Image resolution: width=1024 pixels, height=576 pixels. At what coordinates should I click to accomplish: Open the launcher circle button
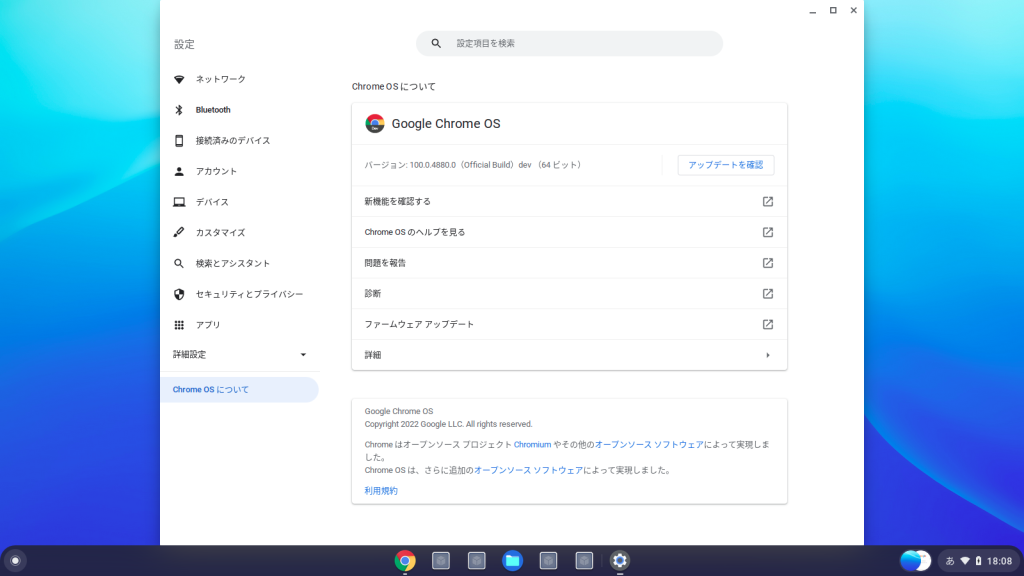click(15, 560)
